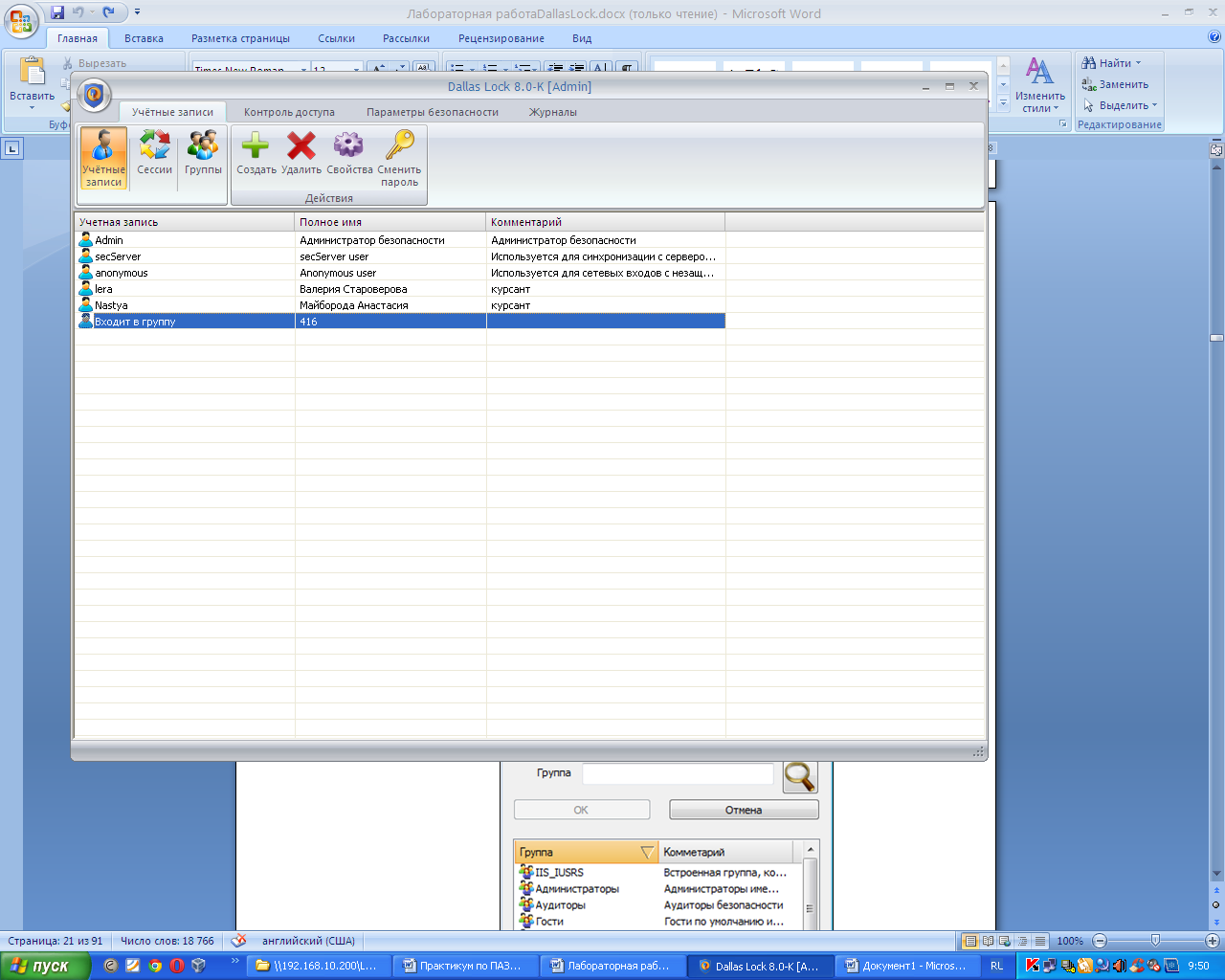Select Администраторы group row in document
The image size is (1225, 980).
point(658,889)
